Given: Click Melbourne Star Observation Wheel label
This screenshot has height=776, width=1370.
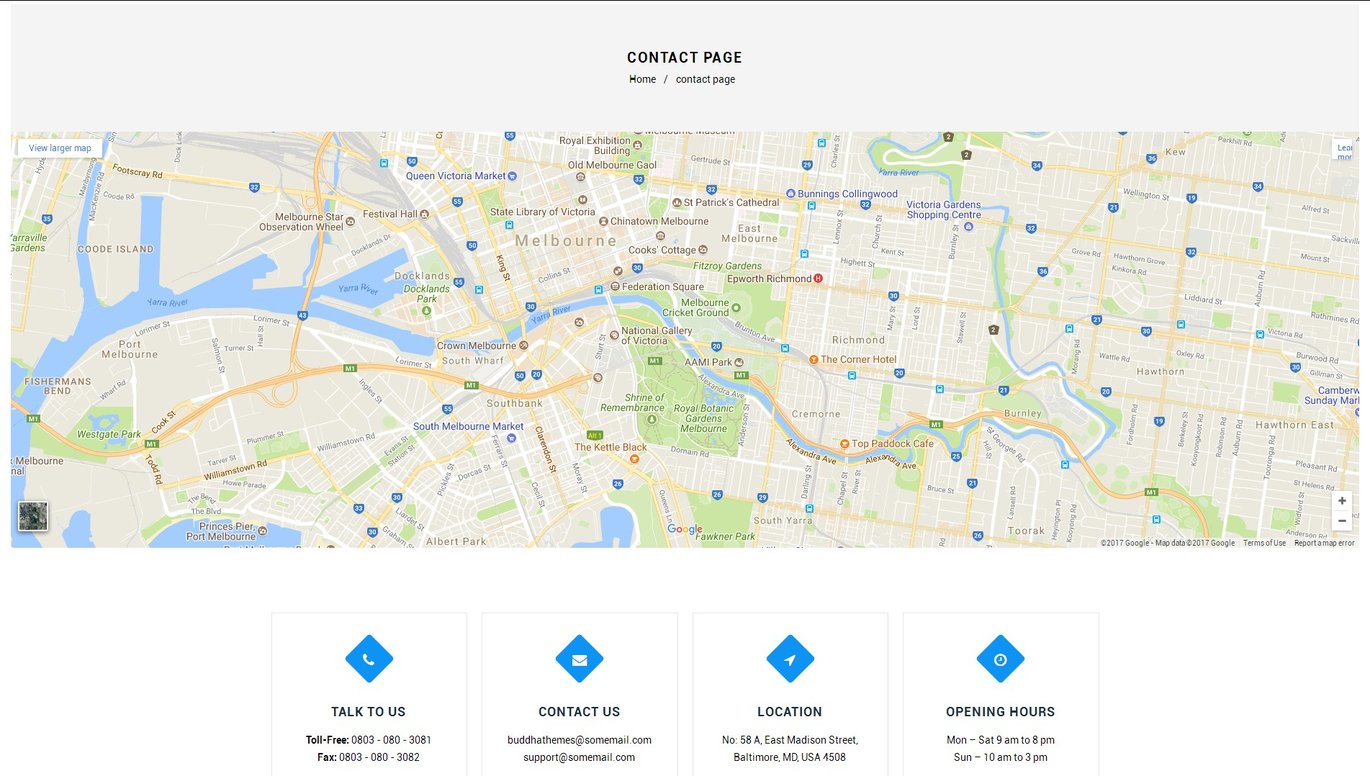Looking at the screenshot, I should (301, 221).
